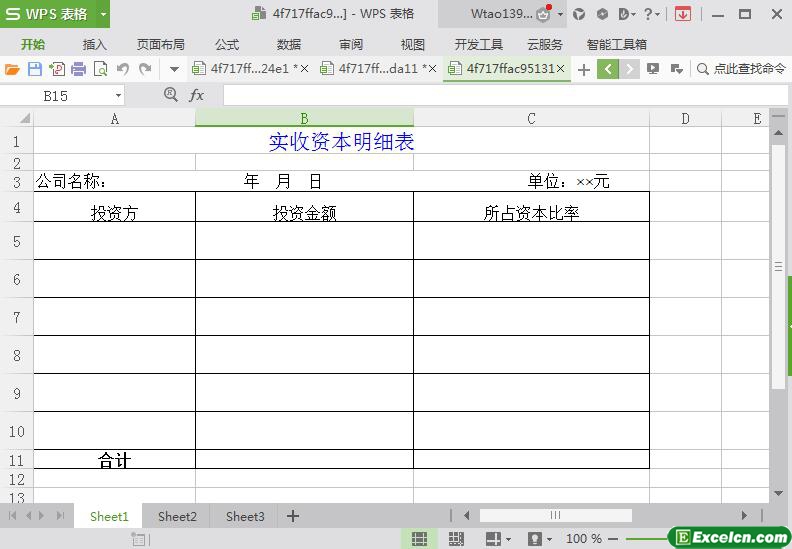
Task: Click the Print icon
Action: point(78,69)
